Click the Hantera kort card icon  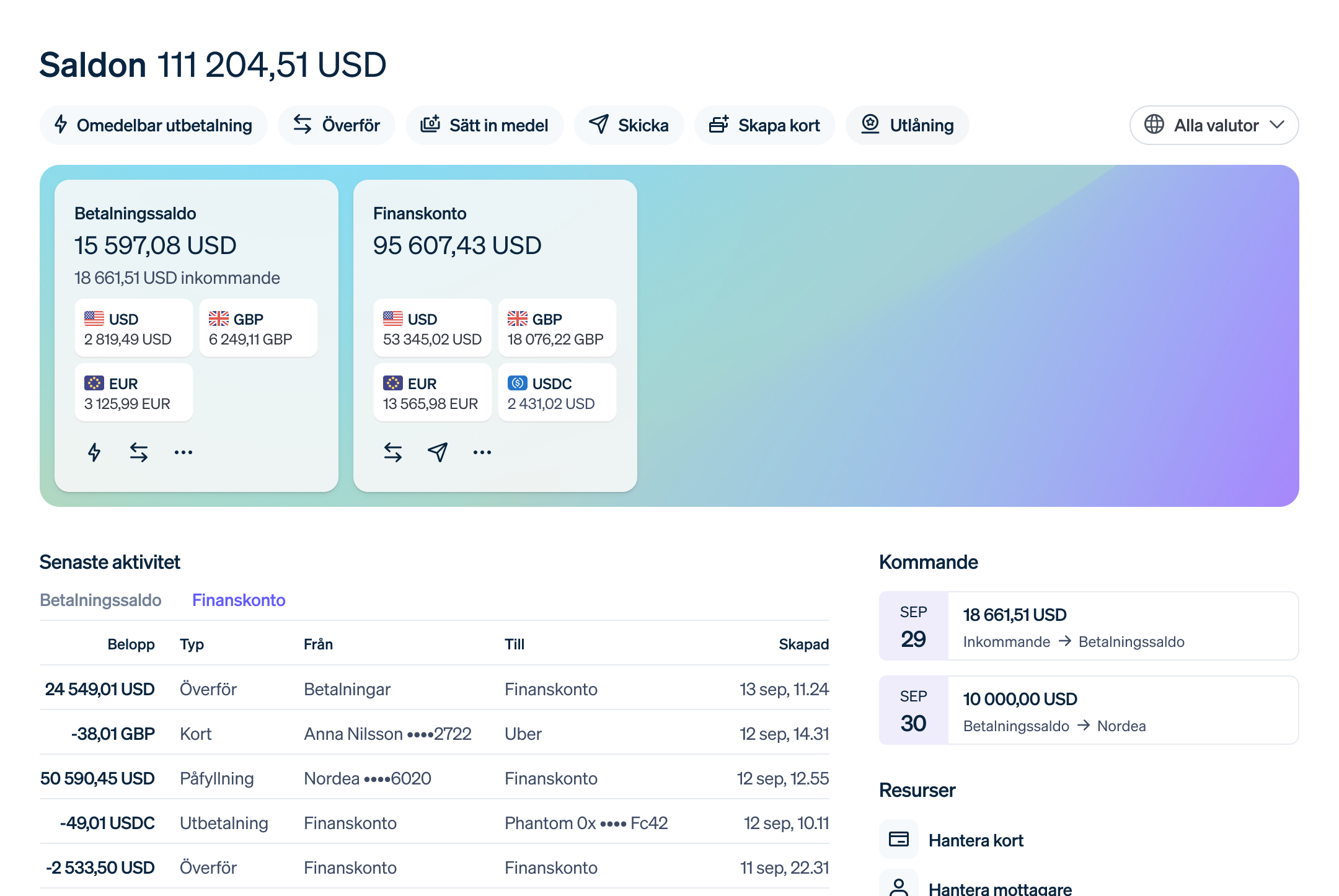pyautogui.click(x=898, y=839)
